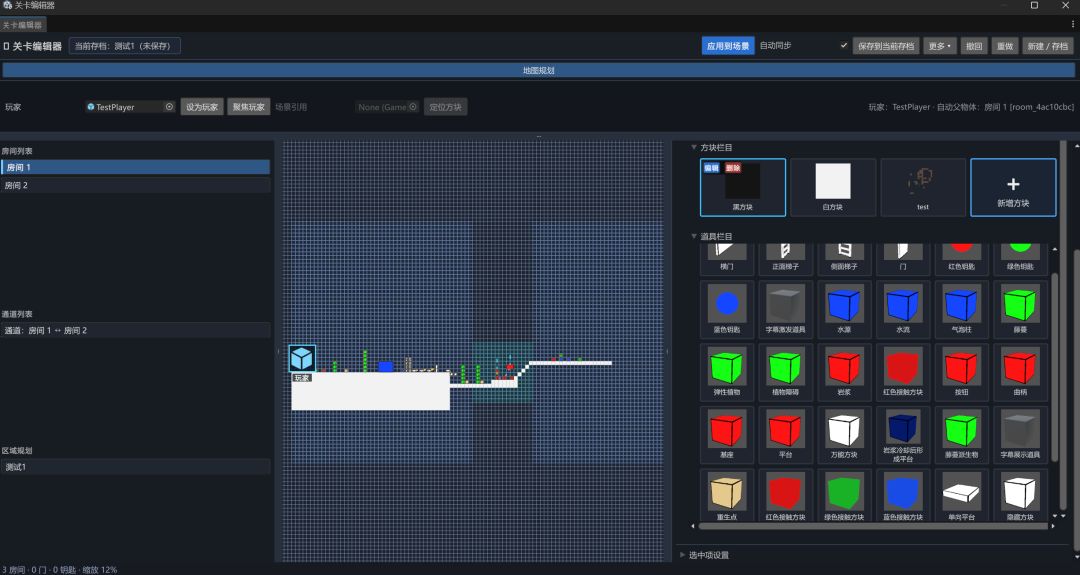Viewport: 1080px width, 575px height.
Task: Select 房间 1 in room list
Action: pos(135,167)
